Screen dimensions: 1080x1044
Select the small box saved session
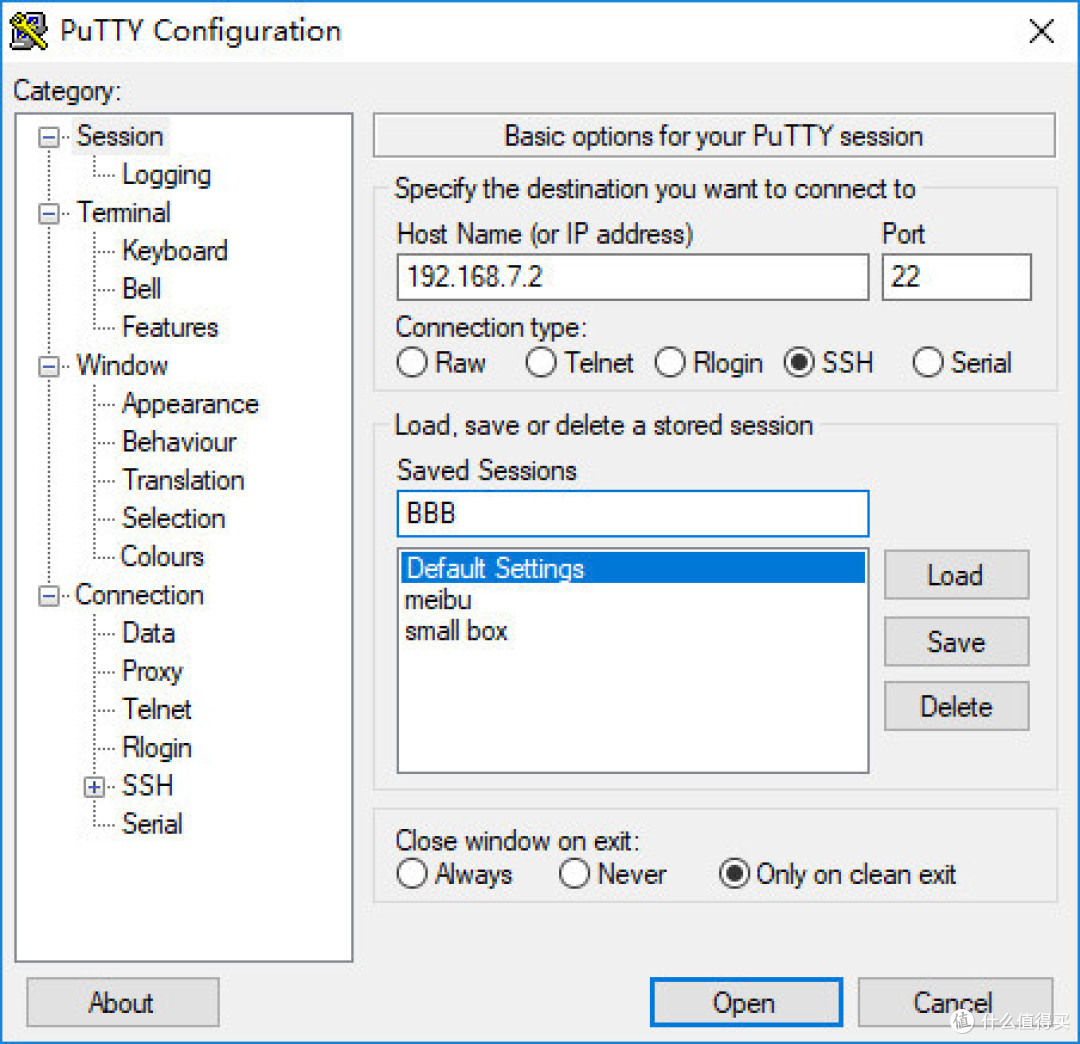tap(632, 631)
